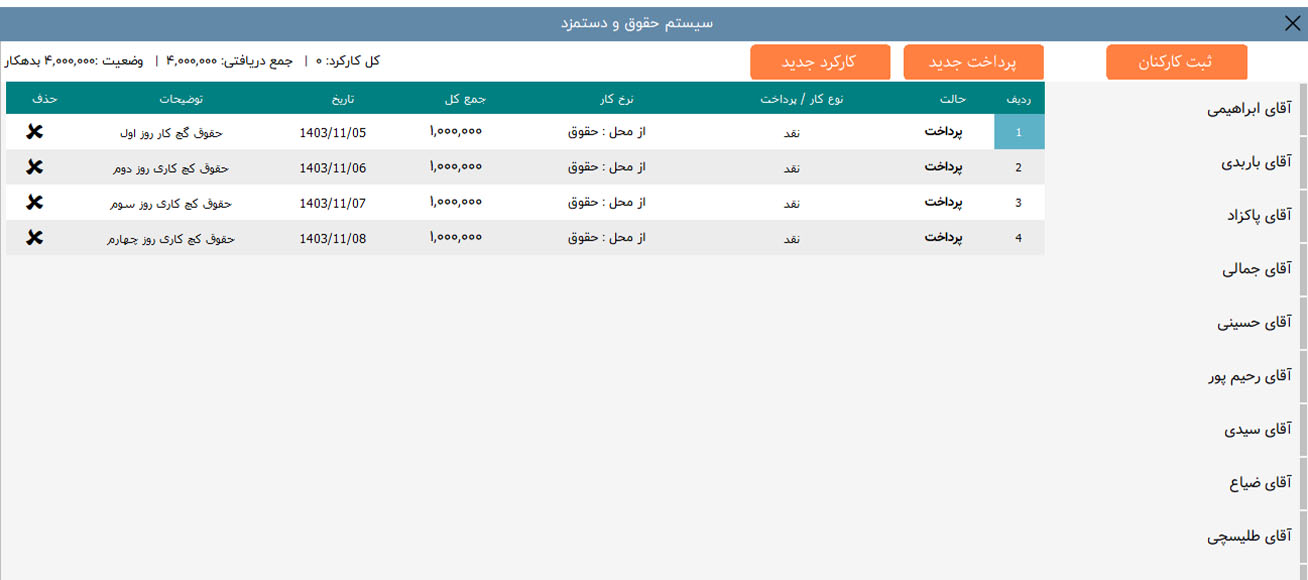Open کارکرد جدید to record new work

(820, 61)
